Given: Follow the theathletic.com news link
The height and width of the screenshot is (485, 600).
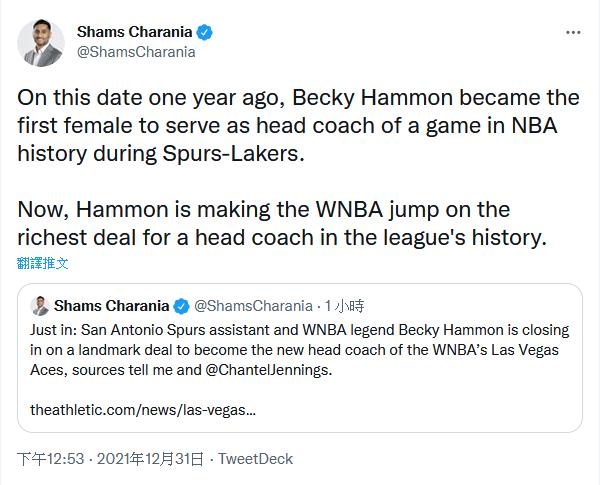Looking at the screenshot, I should 142,410.
